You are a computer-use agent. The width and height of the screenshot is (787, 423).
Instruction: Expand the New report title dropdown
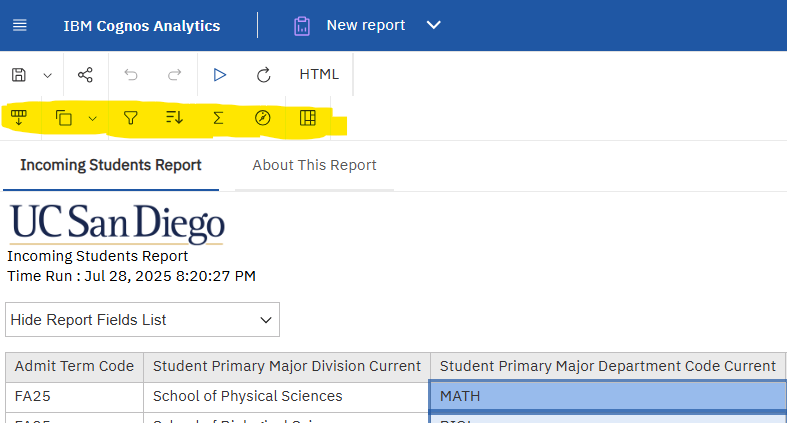433,25
